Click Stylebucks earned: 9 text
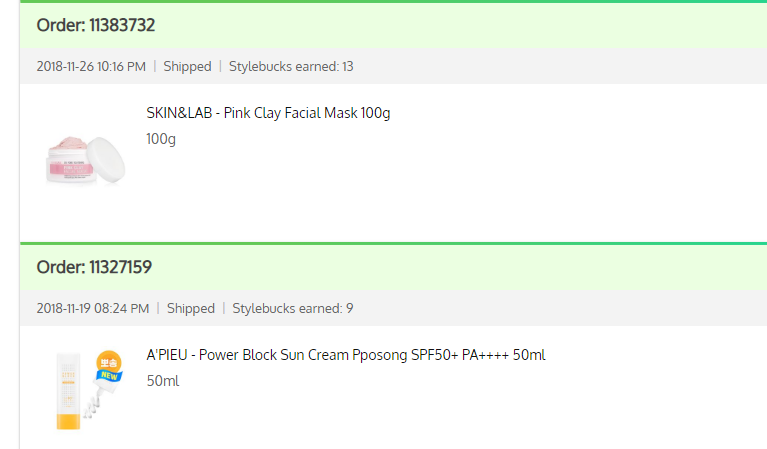The image size is (767, 449). [293, 308]
